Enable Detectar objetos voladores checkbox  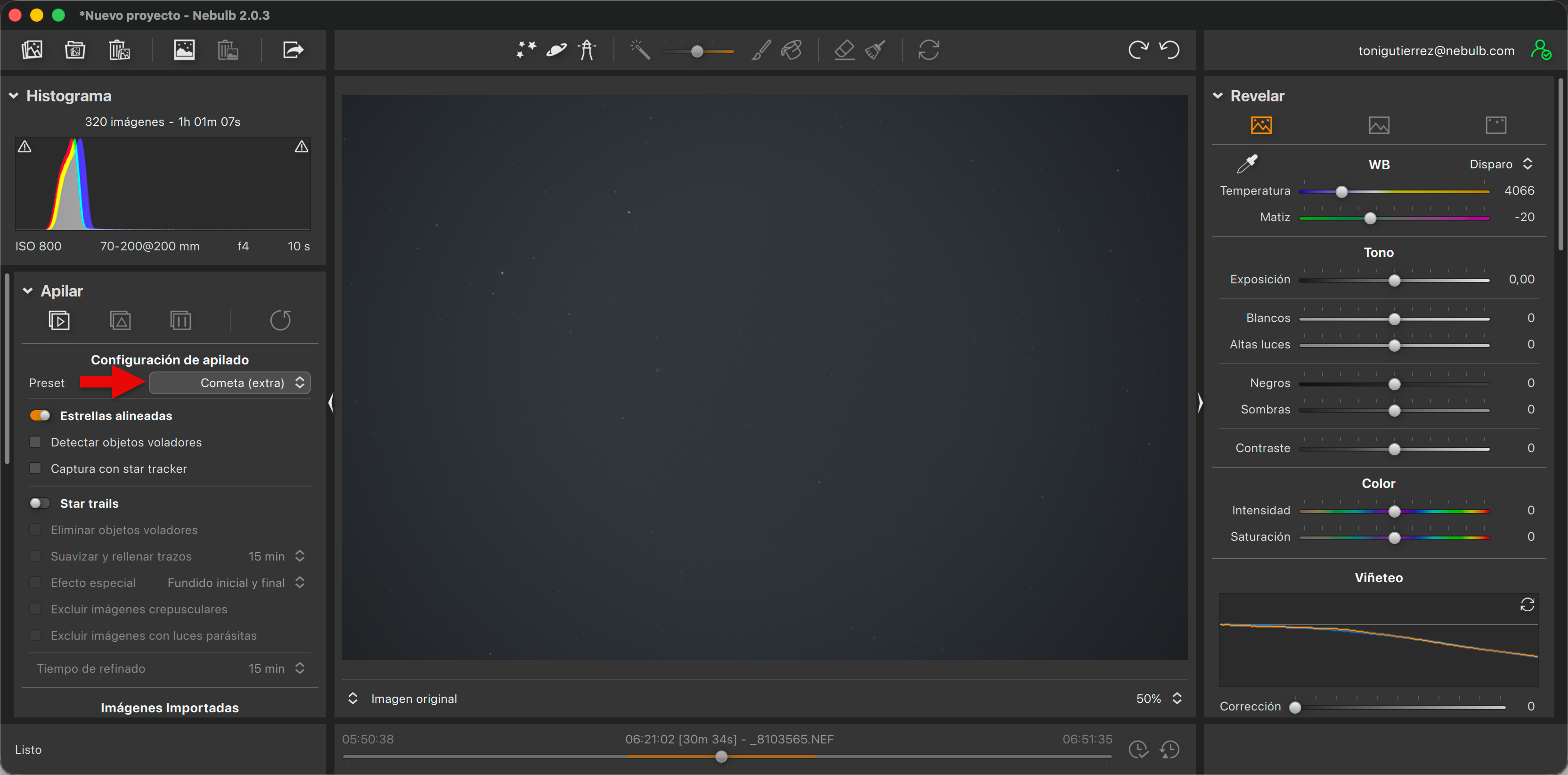click(x=35, y=442)
